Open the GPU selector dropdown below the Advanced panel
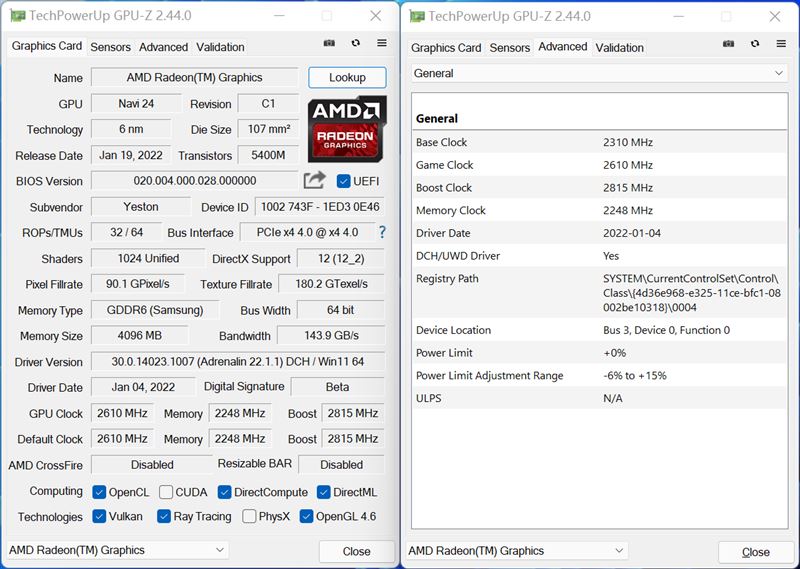 [518, 551]
